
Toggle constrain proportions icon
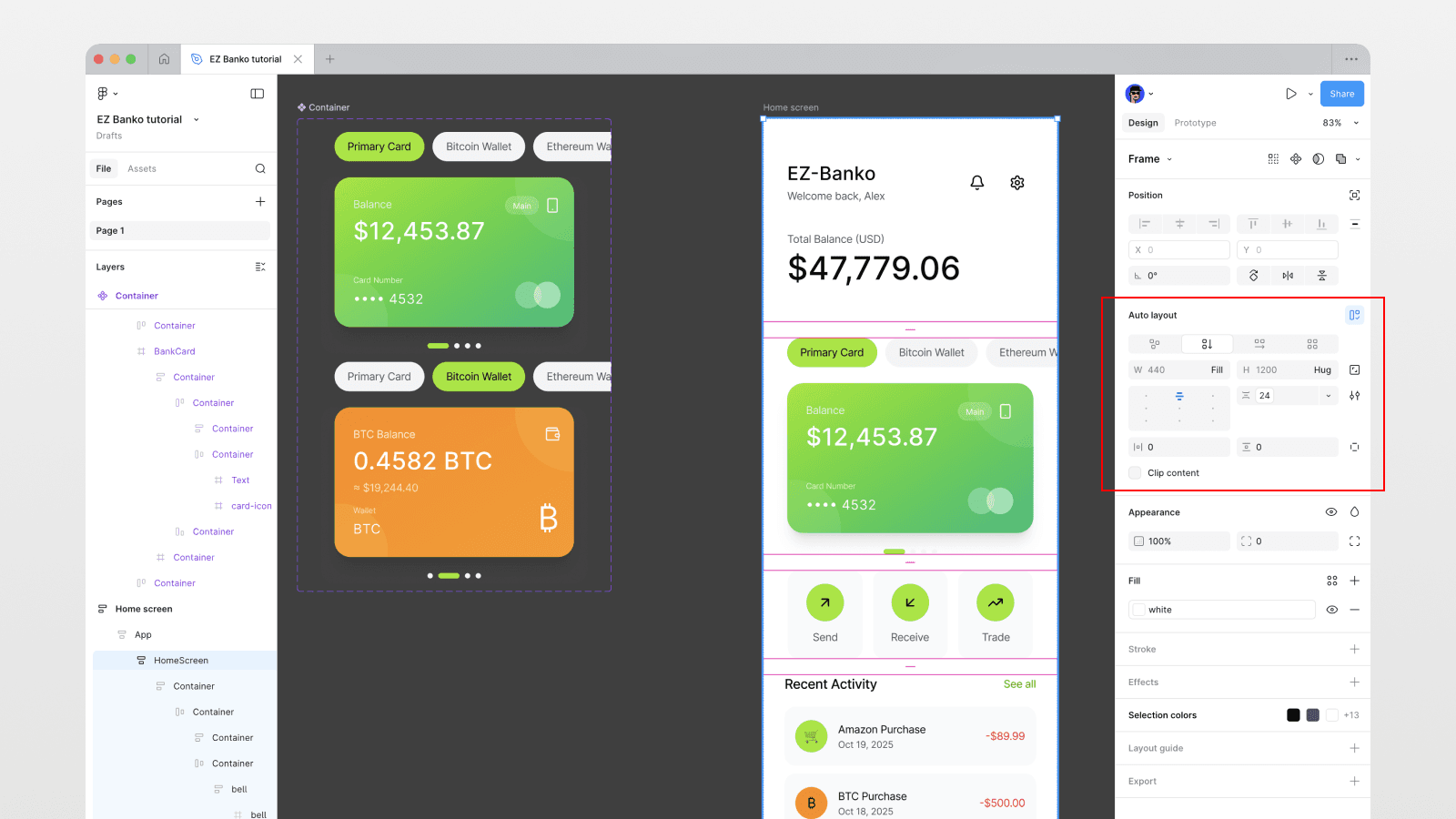click(x=1355, y=370)
